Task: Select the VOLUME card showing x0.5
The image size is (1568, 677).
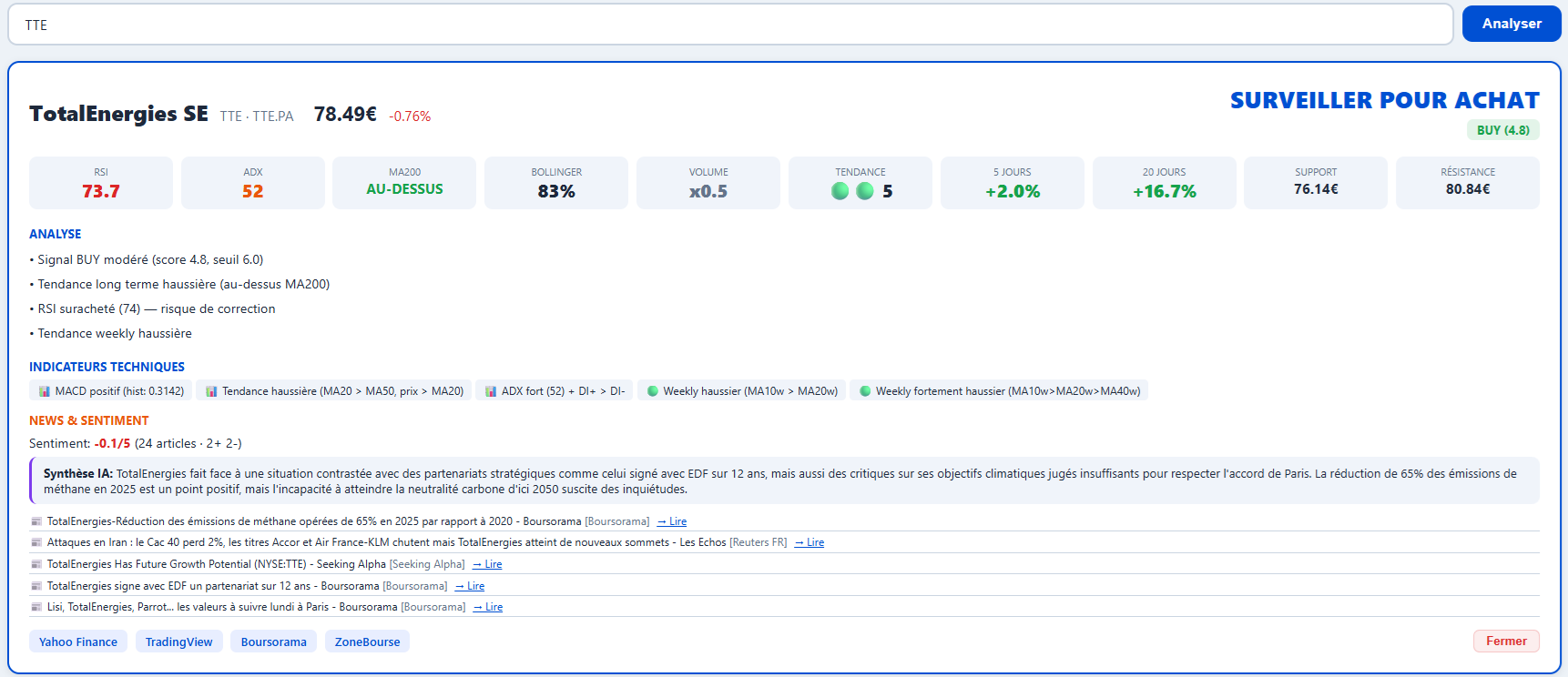Action: [x=708, y=183]
